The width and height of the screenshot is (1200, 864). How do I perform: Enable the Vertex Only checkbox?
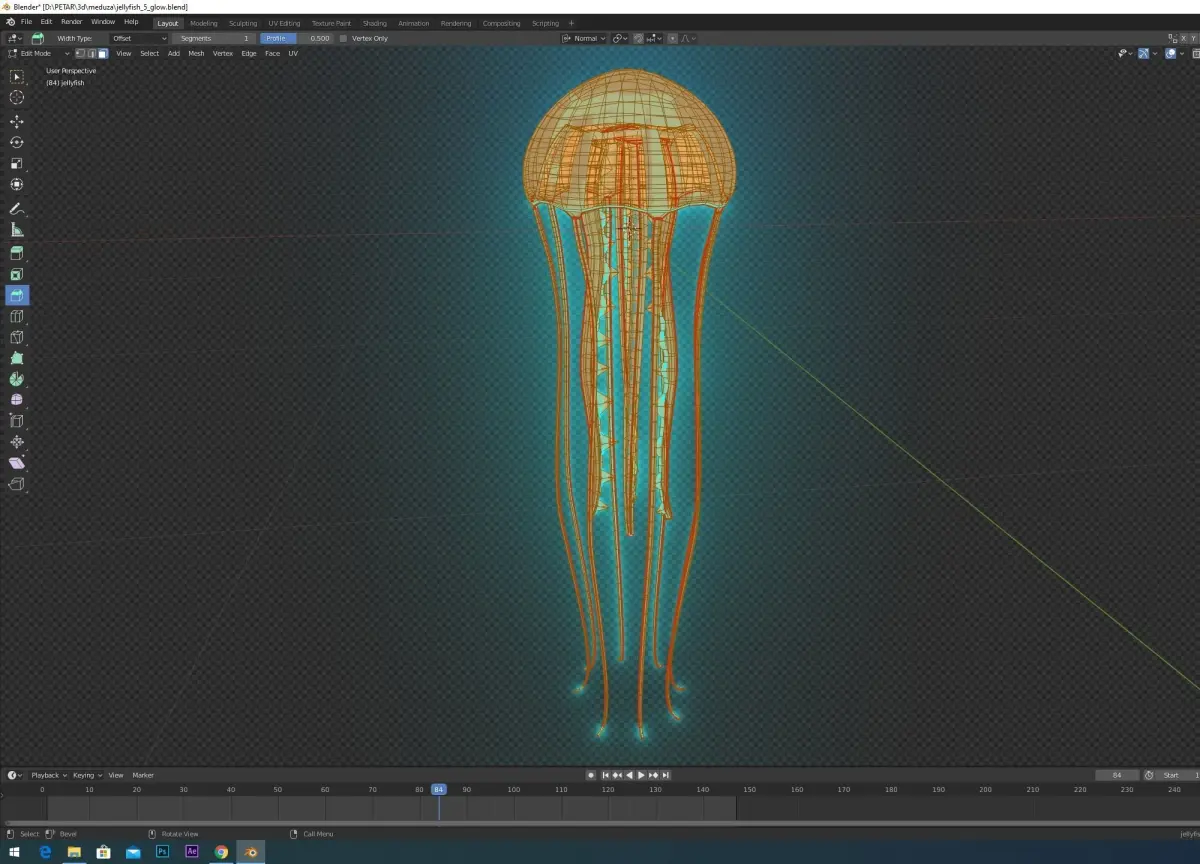pyautogui.click(x=343, y=38)
